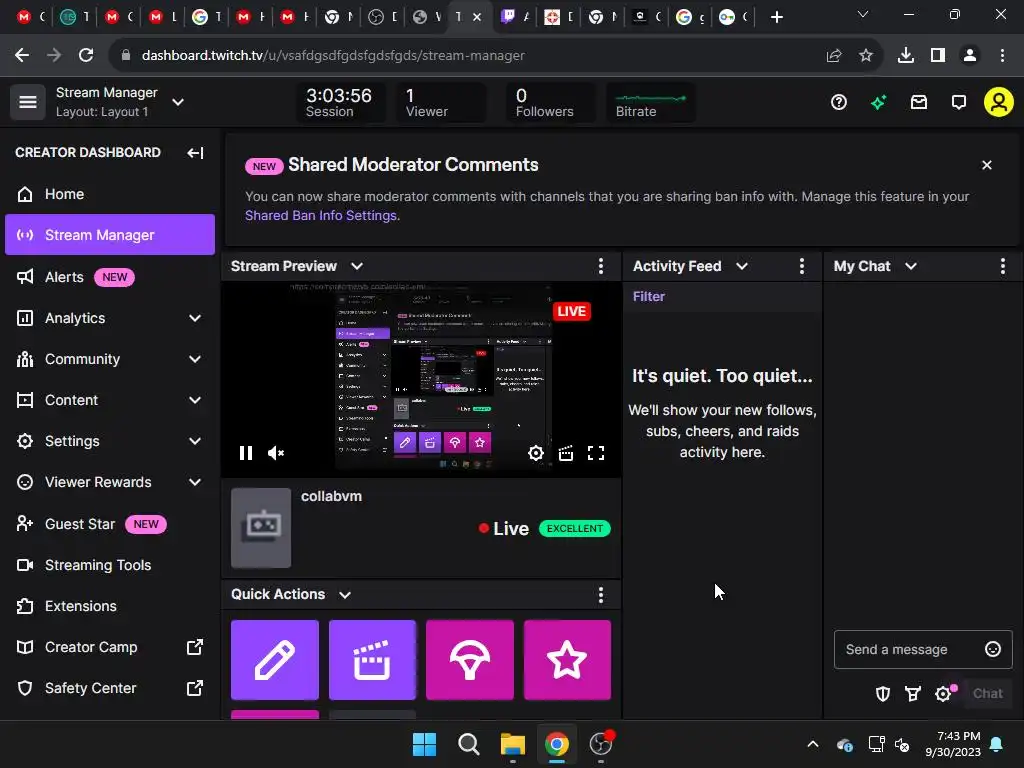
Task: Open Safety Center external link
Action: point(110,688)
